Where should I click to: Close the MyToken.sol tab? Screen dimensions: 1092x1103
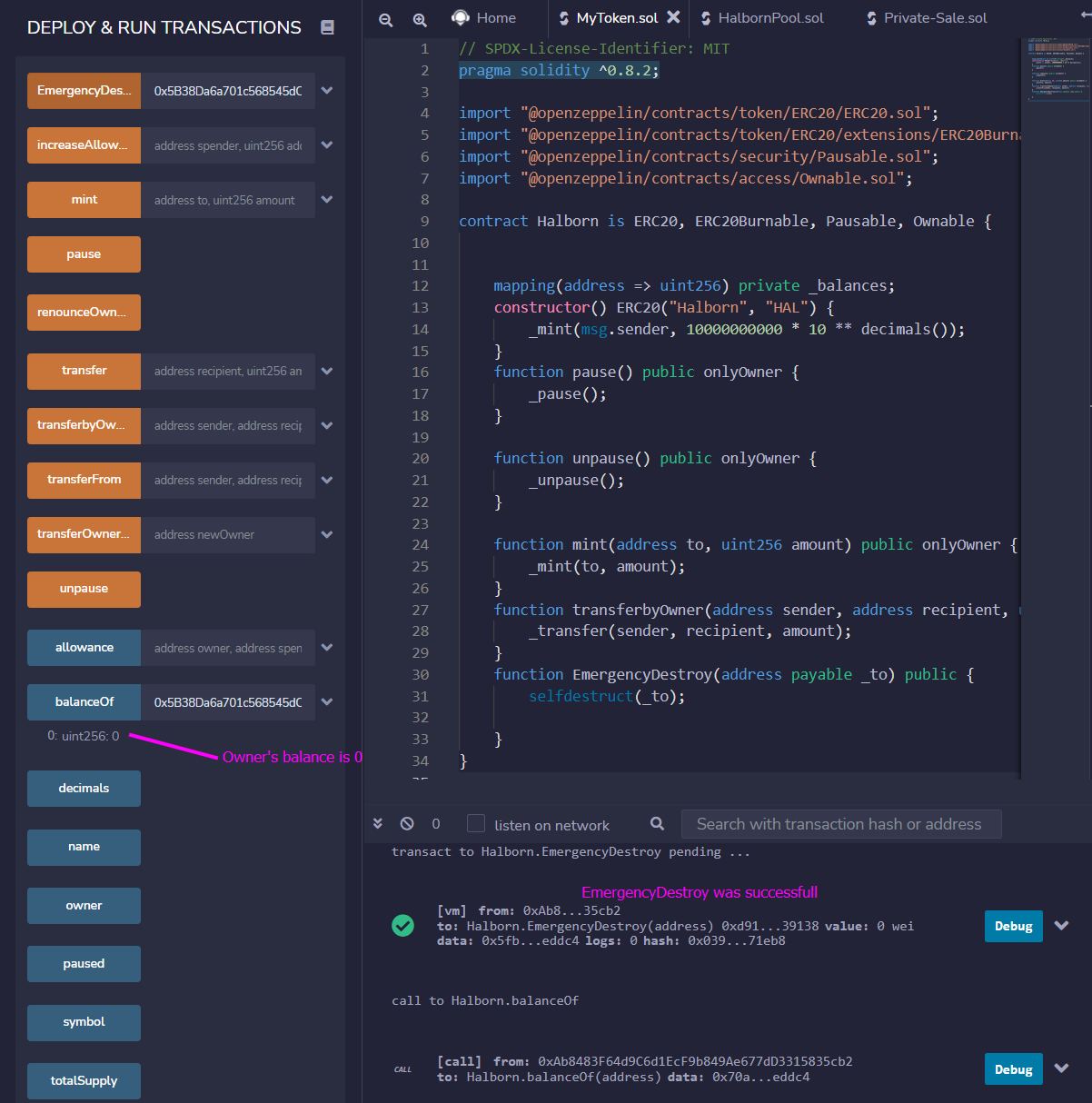tap(673, 17)
